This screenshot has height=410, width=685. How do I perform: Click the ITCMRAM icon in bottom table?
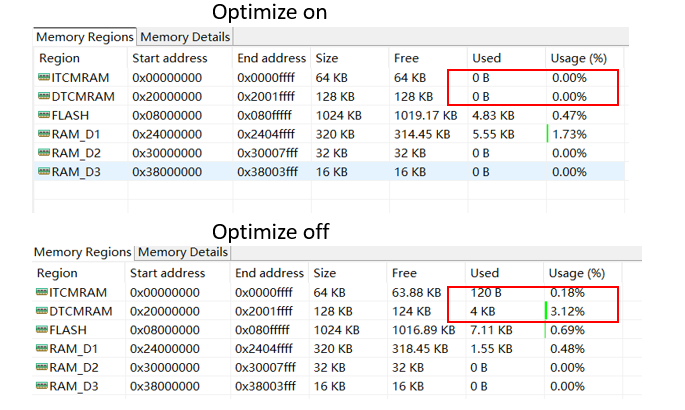click(42, 292)
